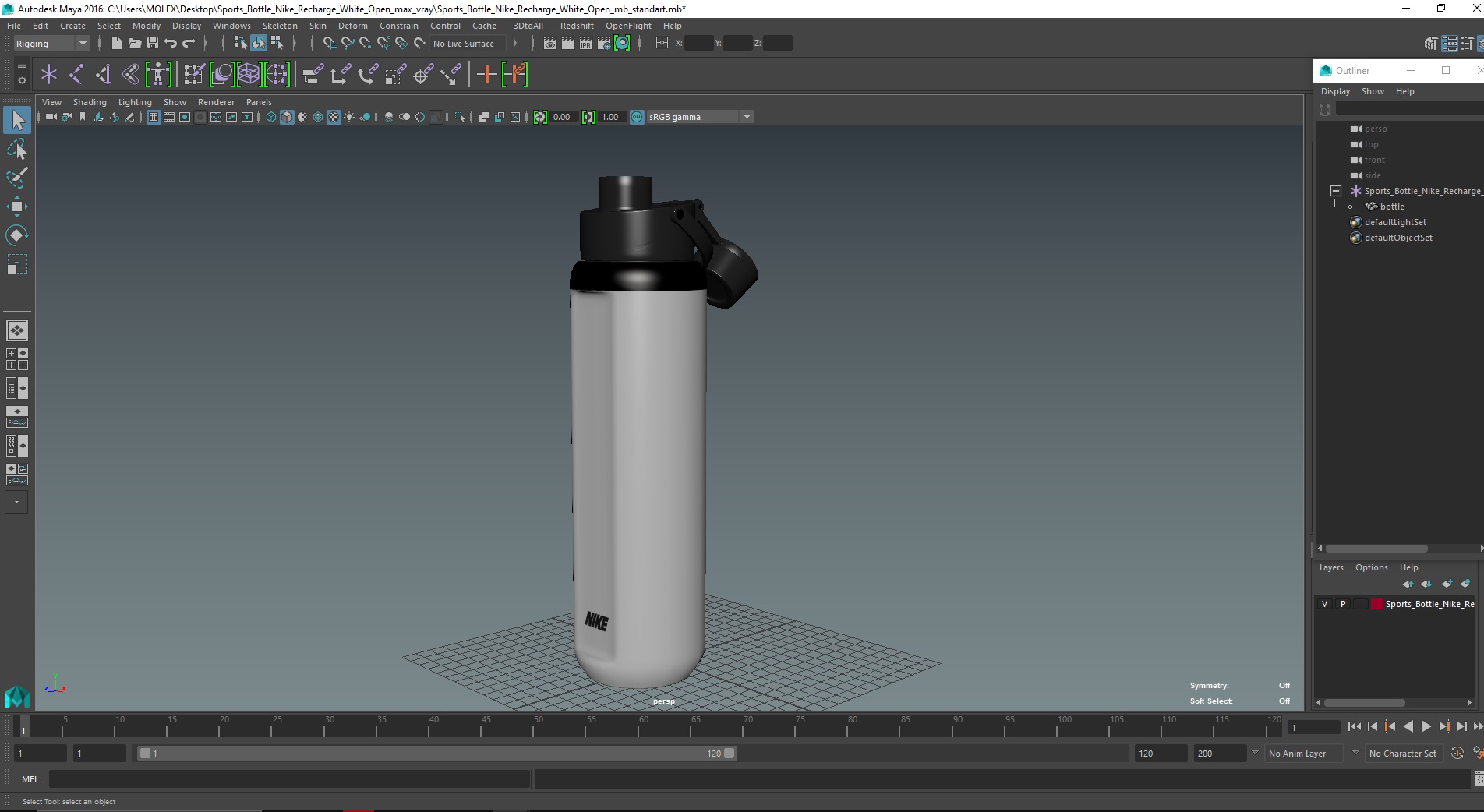Click the Undo arrow icon

click(x=171, y=43)
